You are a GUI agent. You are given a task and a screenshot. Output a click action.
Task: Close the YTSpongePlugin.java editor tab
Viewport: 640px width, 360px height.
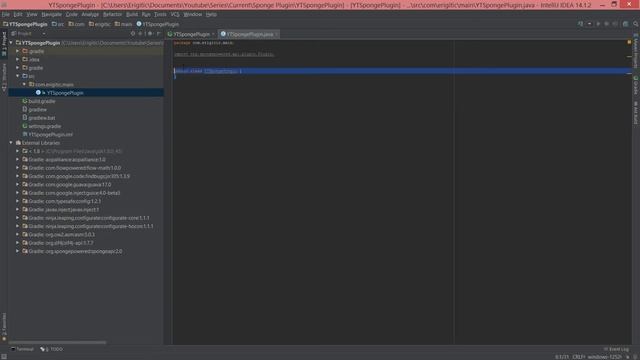pos(277,34)
